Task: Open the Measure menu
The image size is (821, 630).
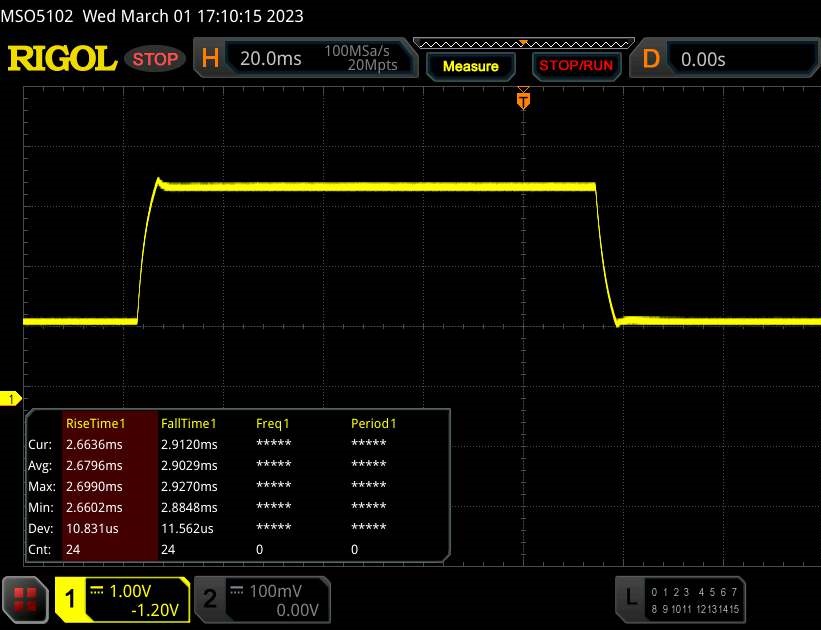Action: (470, 67)
